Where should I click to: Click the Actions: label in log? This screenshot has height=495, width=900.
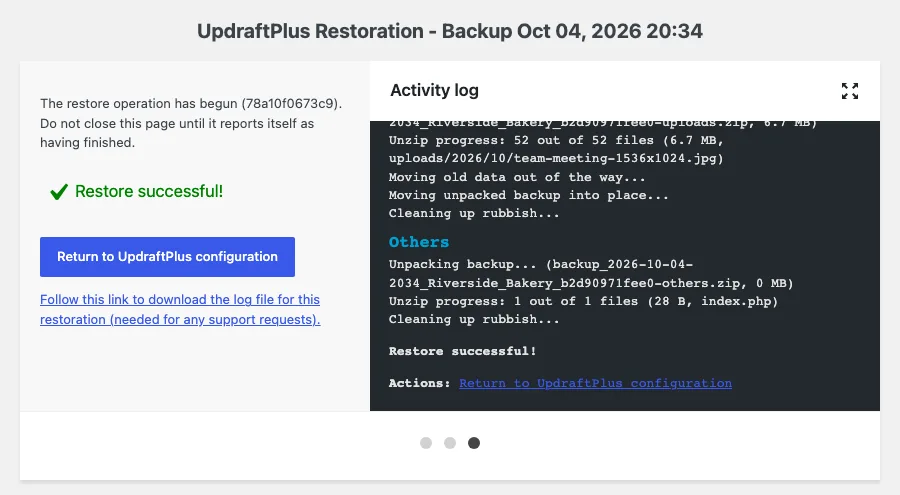coord(420,383)
